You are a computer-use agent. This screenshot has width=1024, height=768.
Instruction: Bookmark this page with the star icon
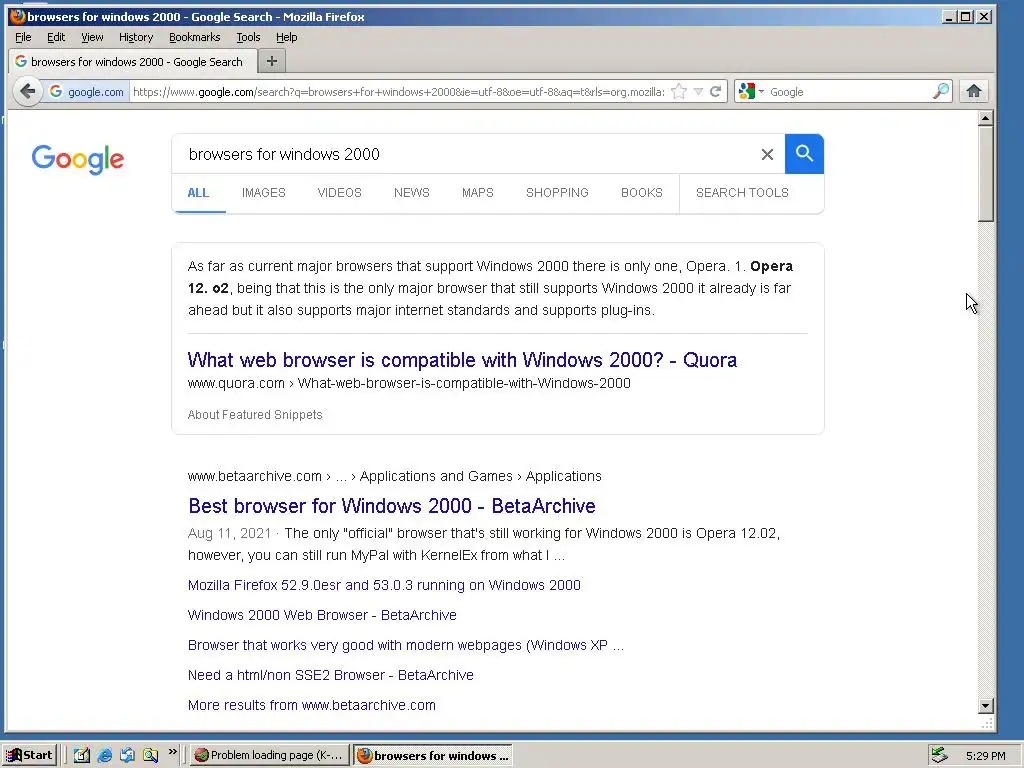point(679,91)
